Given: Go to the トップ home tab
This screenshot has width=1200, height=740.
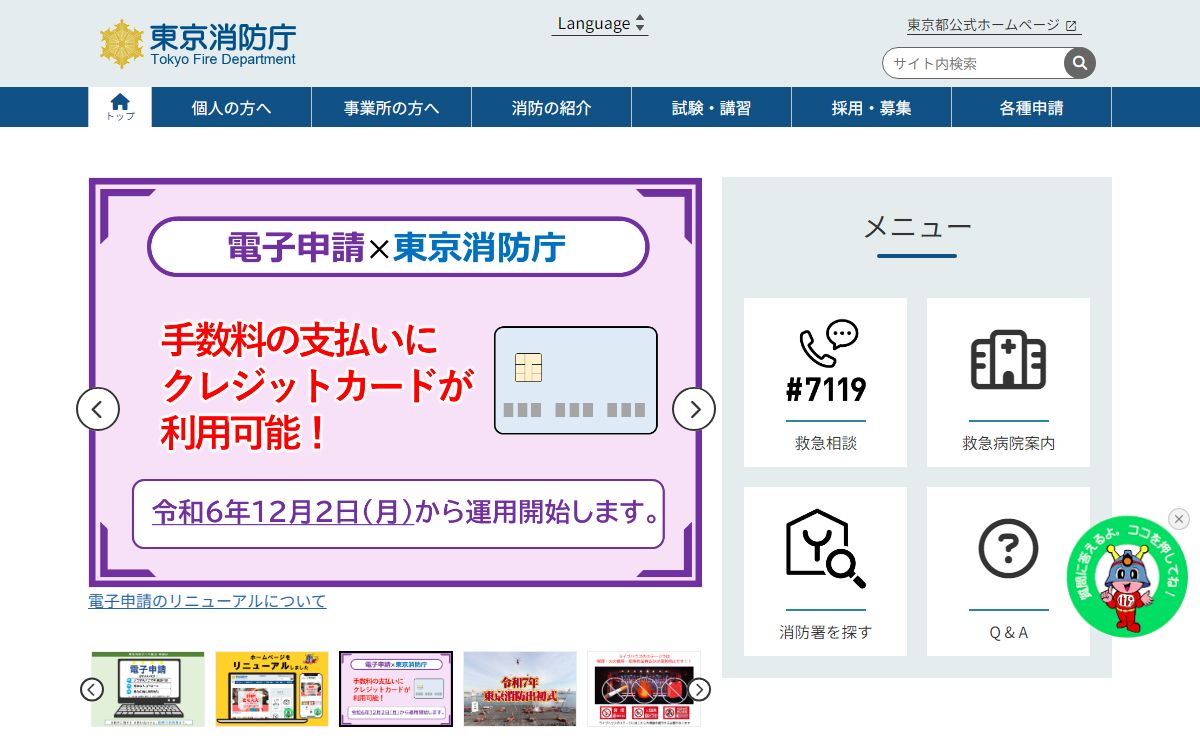Looking at the screenshot, I should 120,107.
